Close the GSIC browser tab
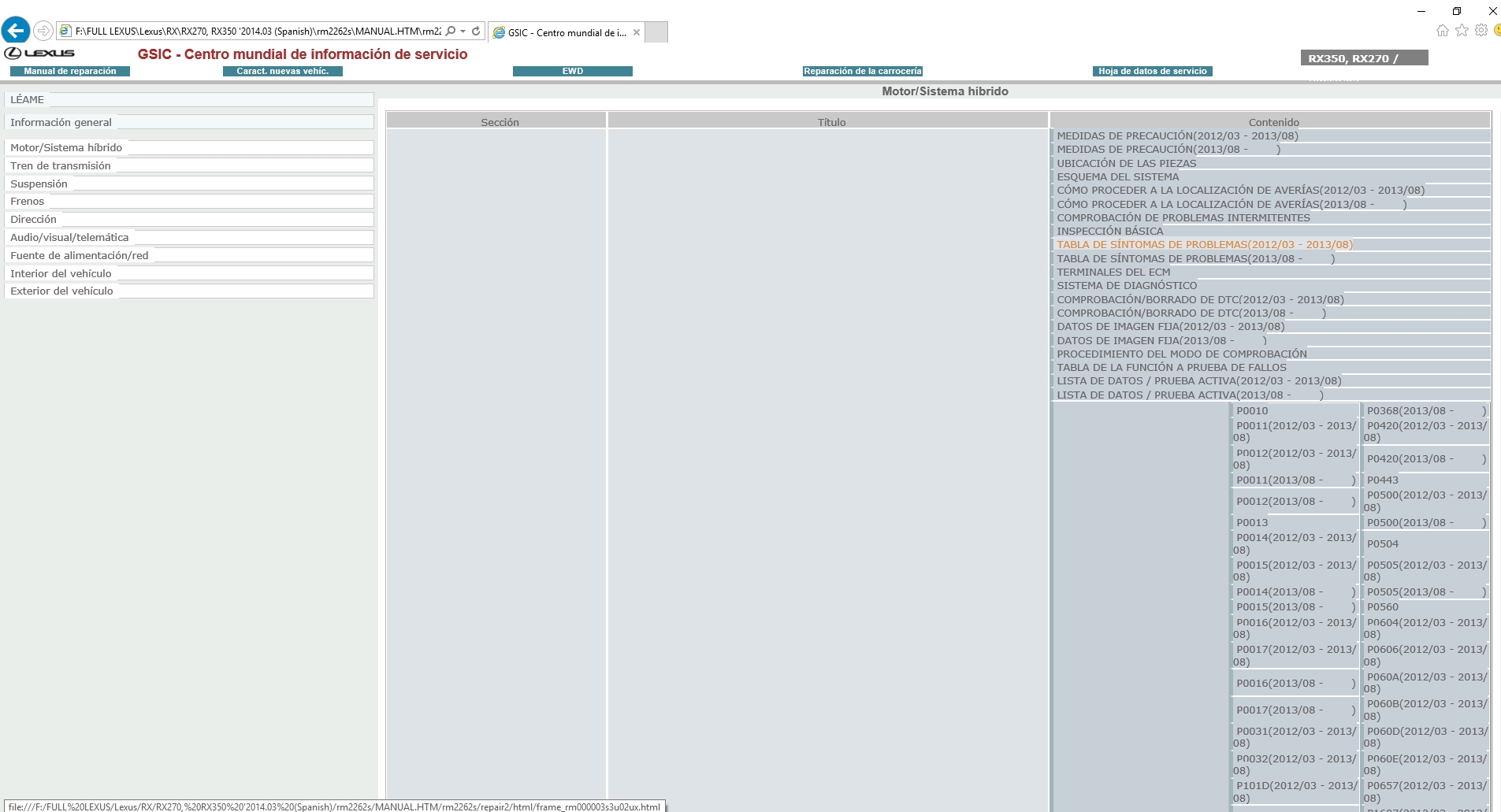Viewport: 1501px width, 812px height. [x=637, y=32]
